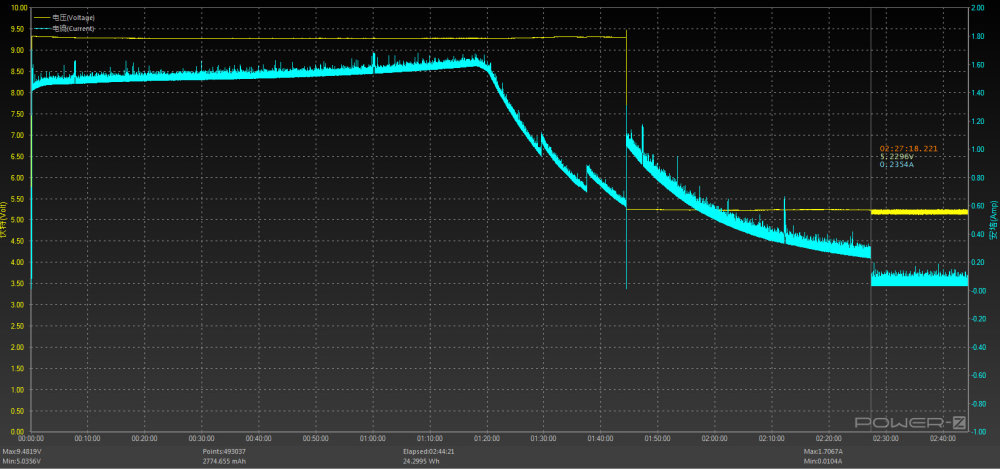Click the 5.2296V cursor voltage readout

click(897, 157)
